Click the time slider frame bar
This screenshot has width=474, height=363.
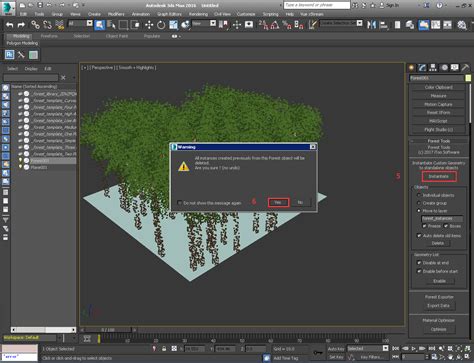[108, 330]
